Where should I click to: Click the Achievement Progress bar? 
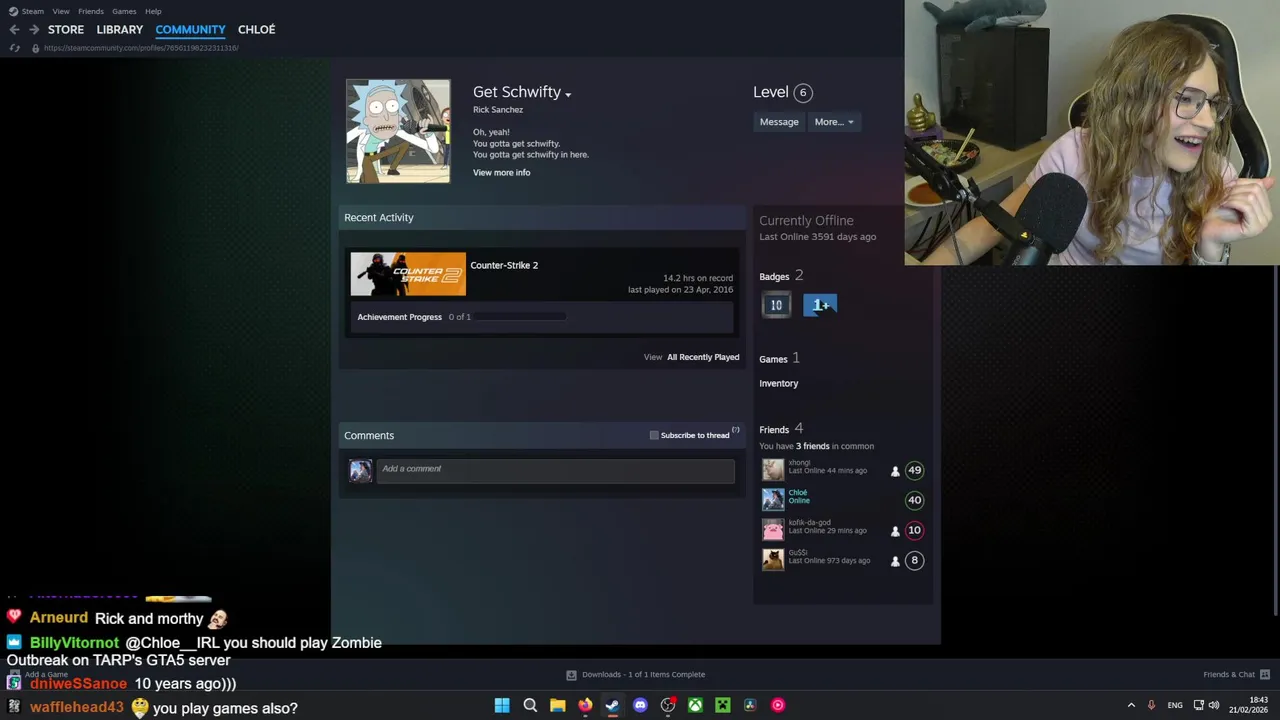[x=520, y=317]
